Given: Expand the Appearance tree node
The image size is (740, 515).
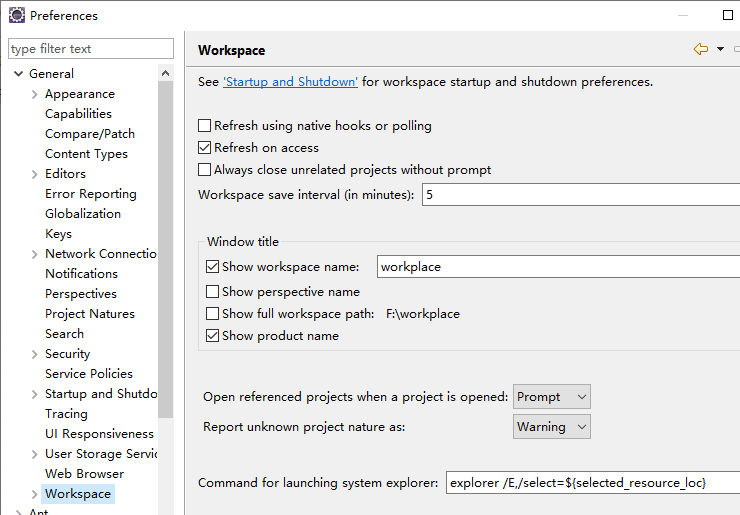Looking at the screenshot, I should tap(35, 94).
